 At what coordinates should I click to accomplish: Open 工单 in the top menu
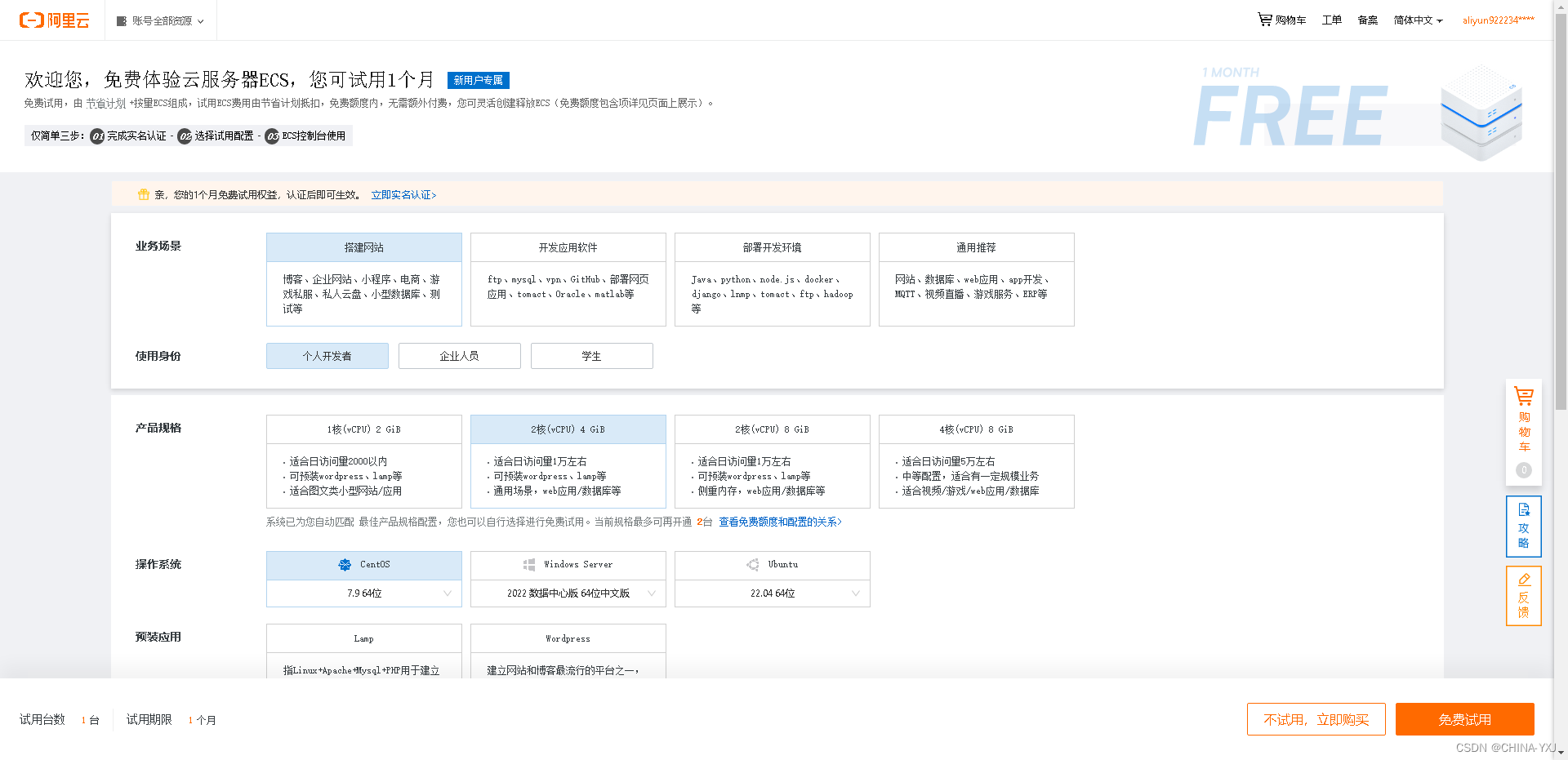[1332, 20]
